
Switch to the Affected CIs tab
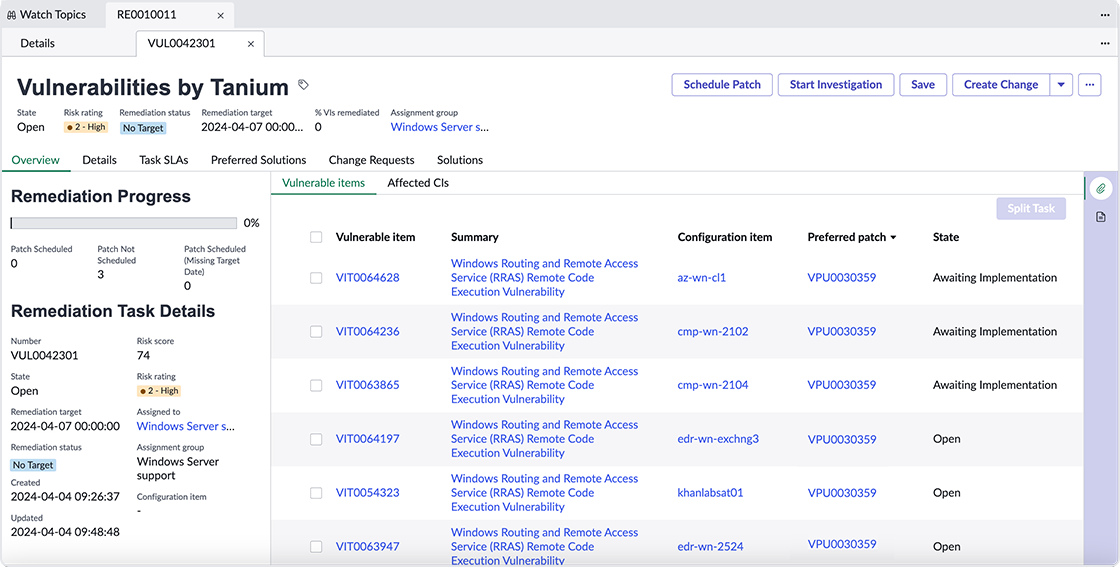pos(418,183)
